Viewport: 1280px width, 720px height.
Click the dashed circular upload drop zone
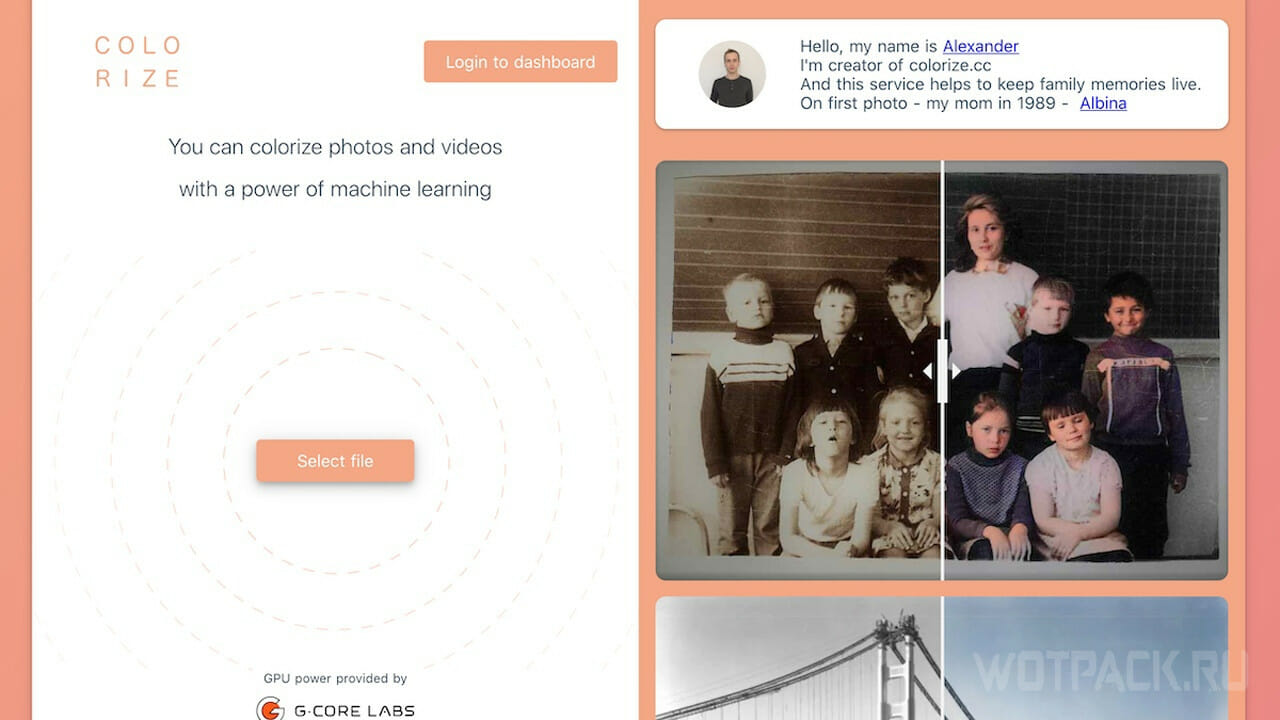(335, 461)
